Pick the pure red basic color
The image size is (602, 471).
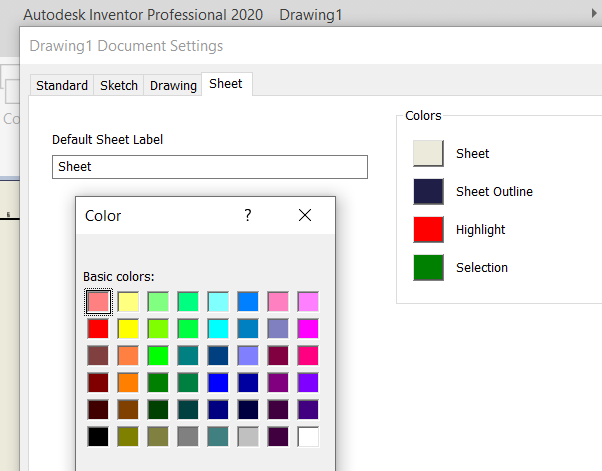pyautogui.click(x=98, y=328)
